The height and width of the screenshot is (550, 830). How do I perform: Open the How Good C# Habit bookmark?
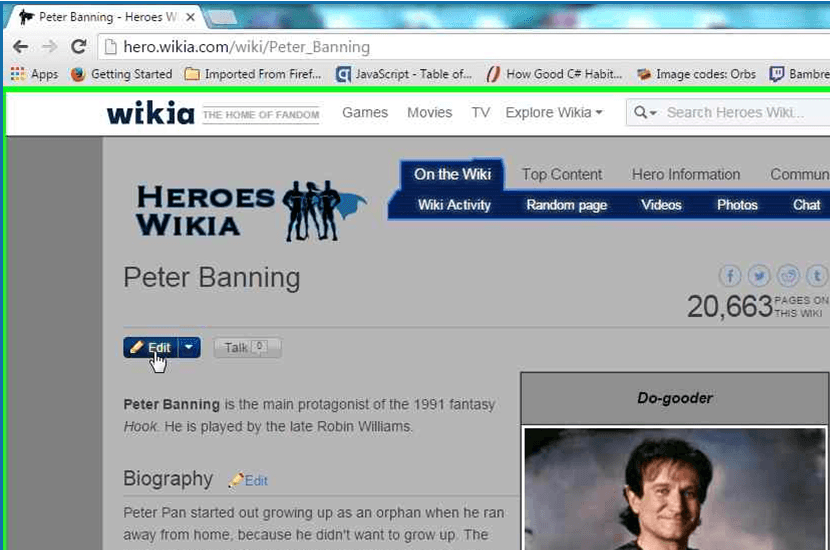click(x=554, y=74)
